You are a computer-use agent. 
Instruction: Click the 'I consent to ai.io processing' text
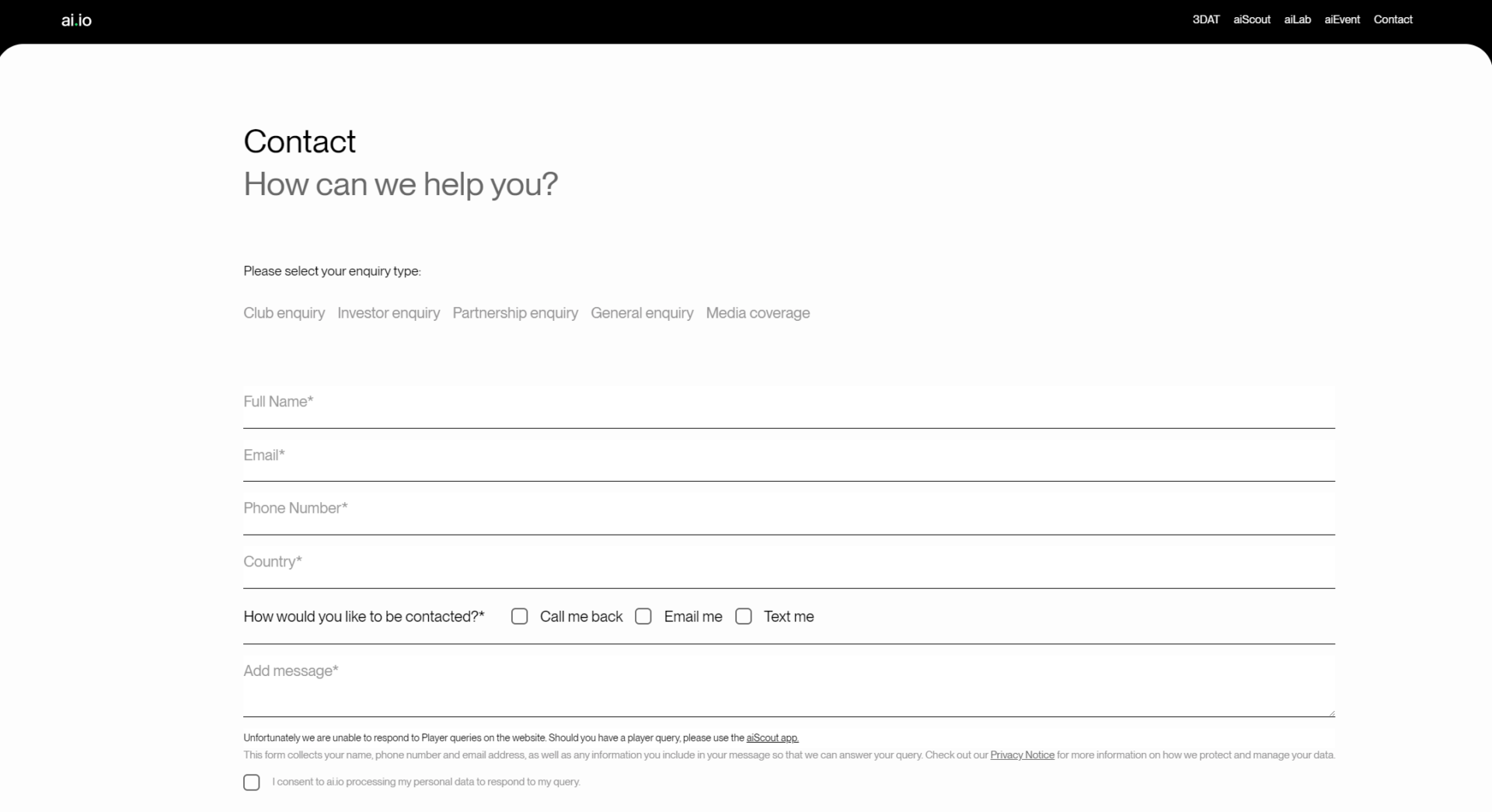pos(426,782)
